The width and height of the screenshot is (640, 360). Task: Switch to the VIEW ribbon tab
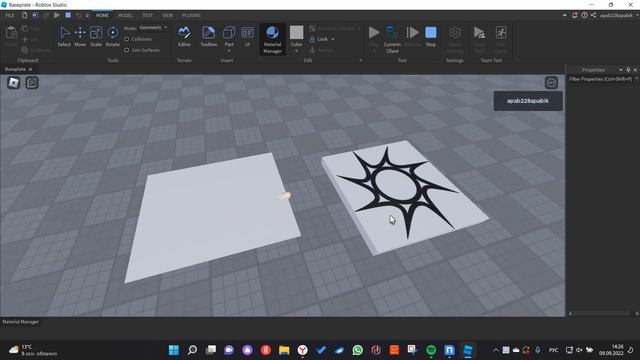tap(168, 15)
